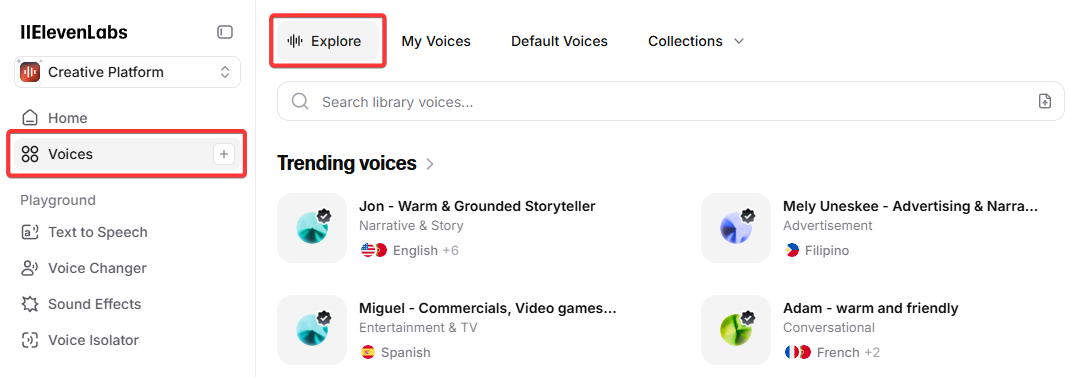Viewport: 1070px width, 377px height.
Task: Expand the Collections dropdown
Action: click(695, 41)
